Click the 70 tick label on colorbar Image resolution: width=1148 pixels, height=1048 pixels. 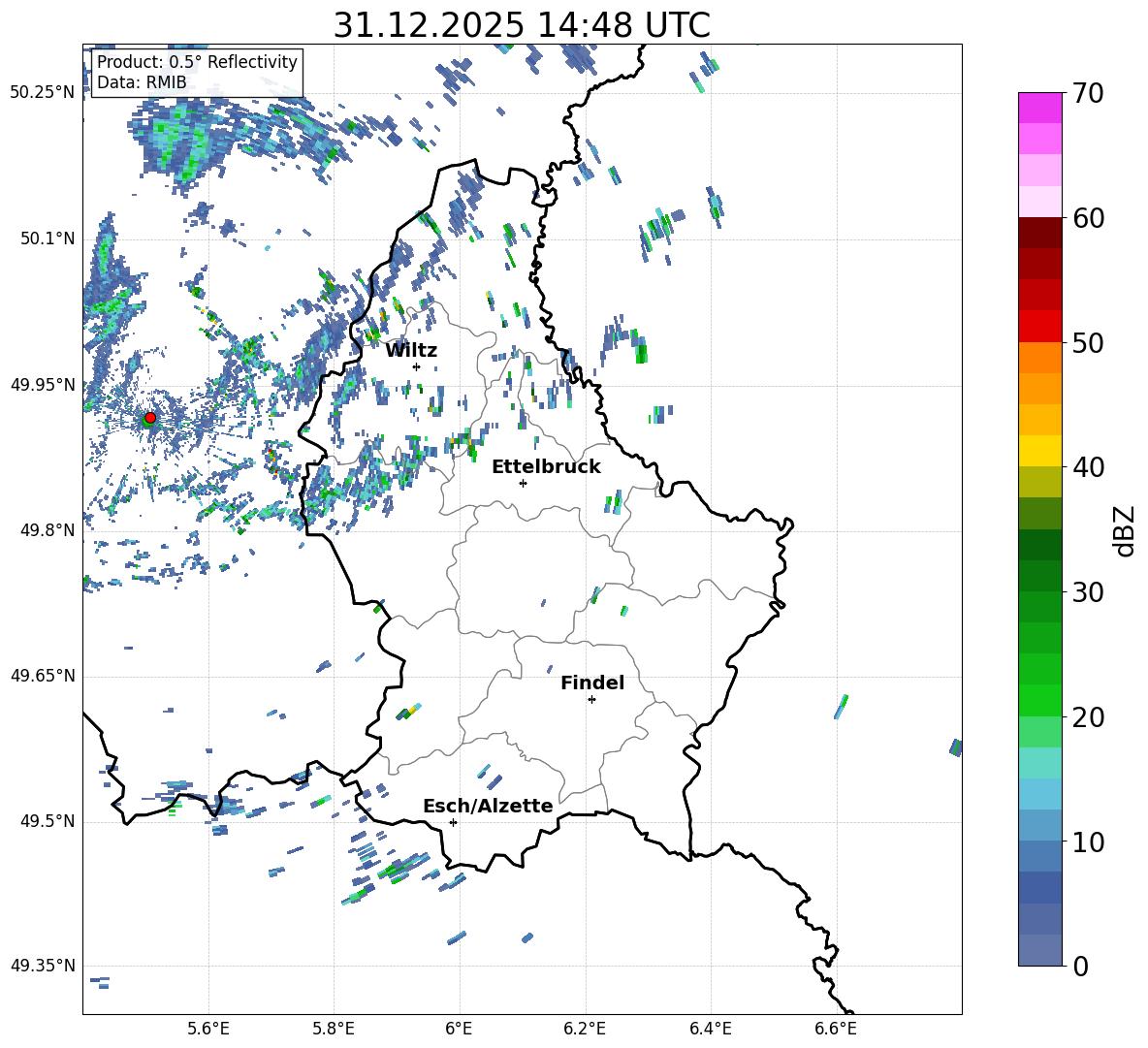[1088, 94]
